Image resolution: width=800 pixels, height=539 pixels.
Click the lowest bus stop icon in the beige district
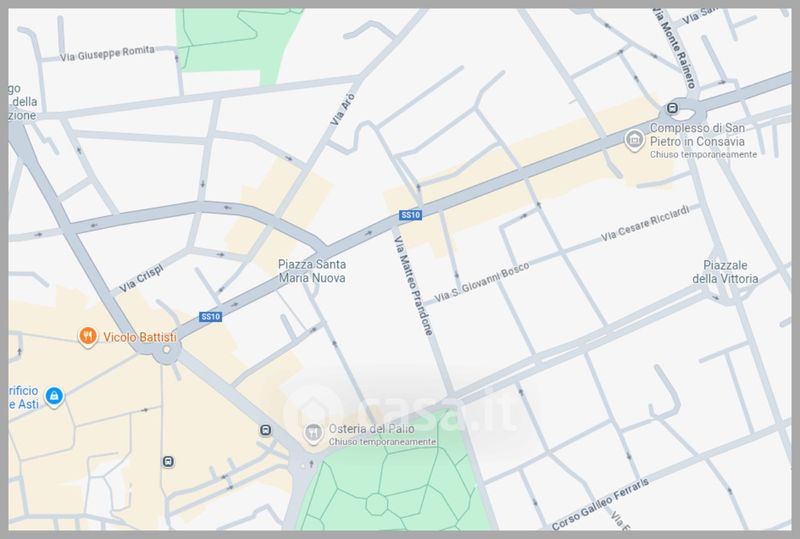click(168, 462)
